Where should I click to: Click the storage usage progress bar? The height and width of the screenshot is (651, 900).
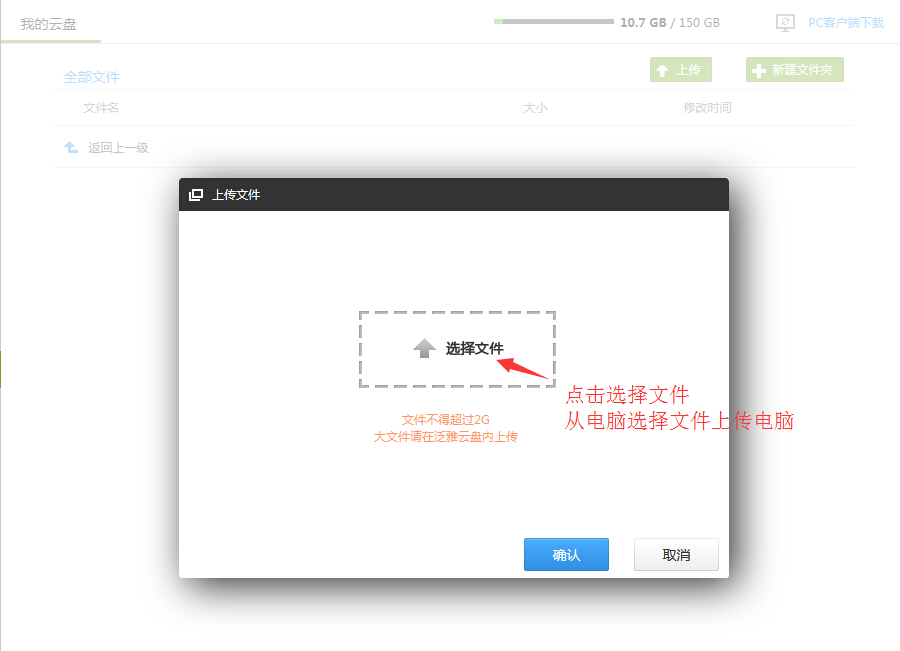tap(554, 22)
